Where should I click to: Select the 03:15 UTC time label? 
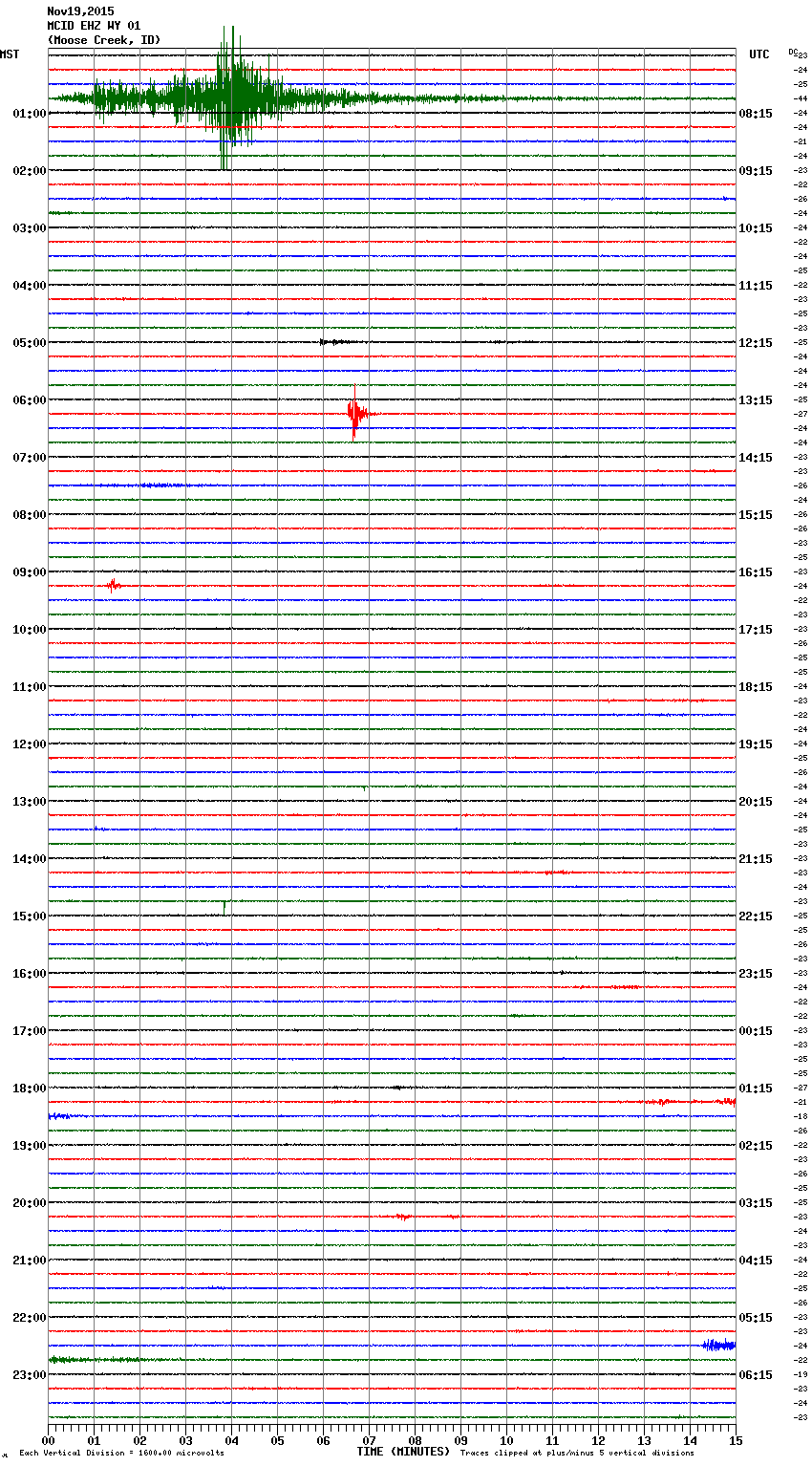(756, 1203)
